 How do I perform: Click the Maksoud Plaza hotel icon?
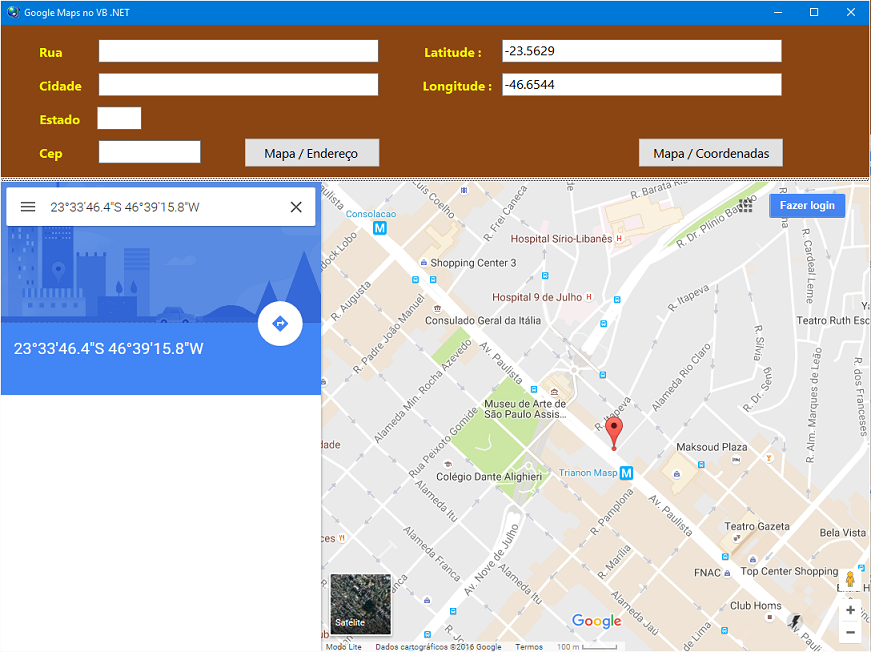pyautogui.click(x=736, y=459)
